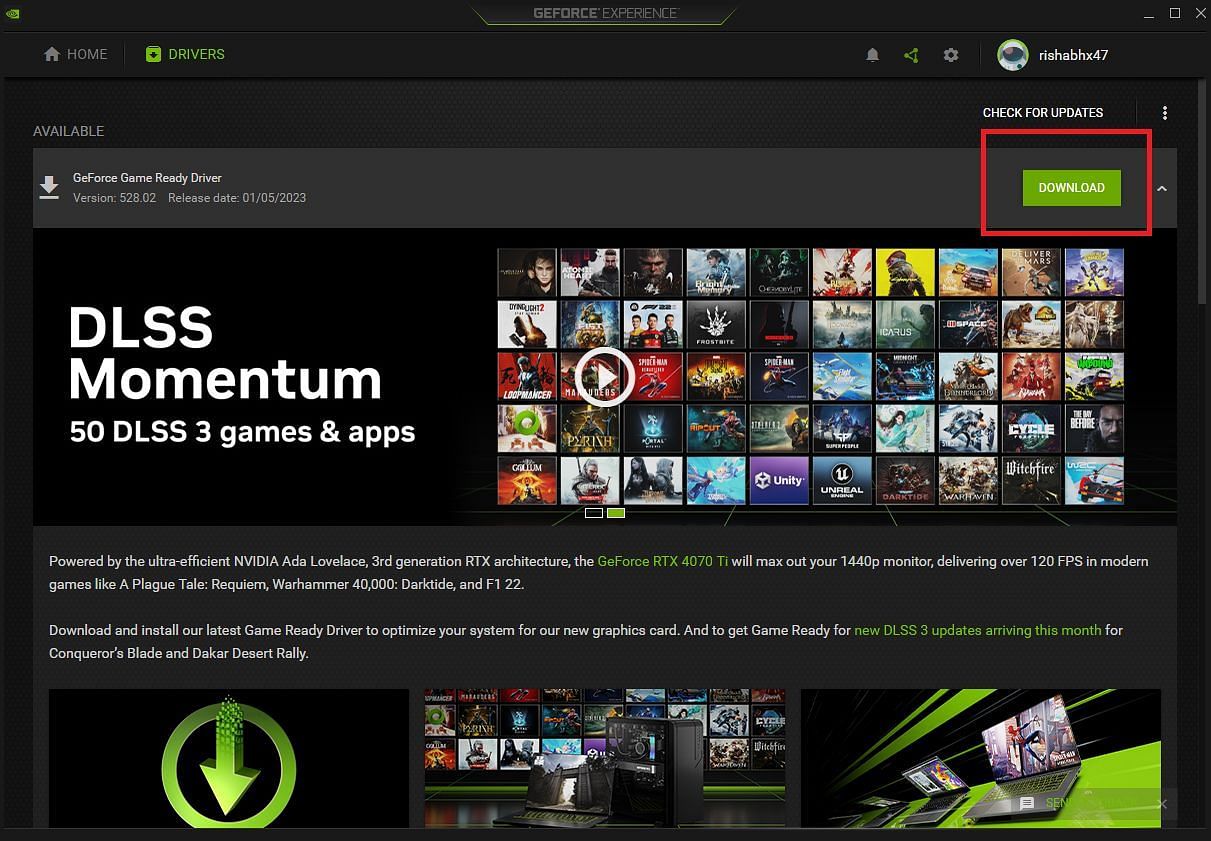
Task: Open the gaming PC desktop thumbnail
Action: 605,758
